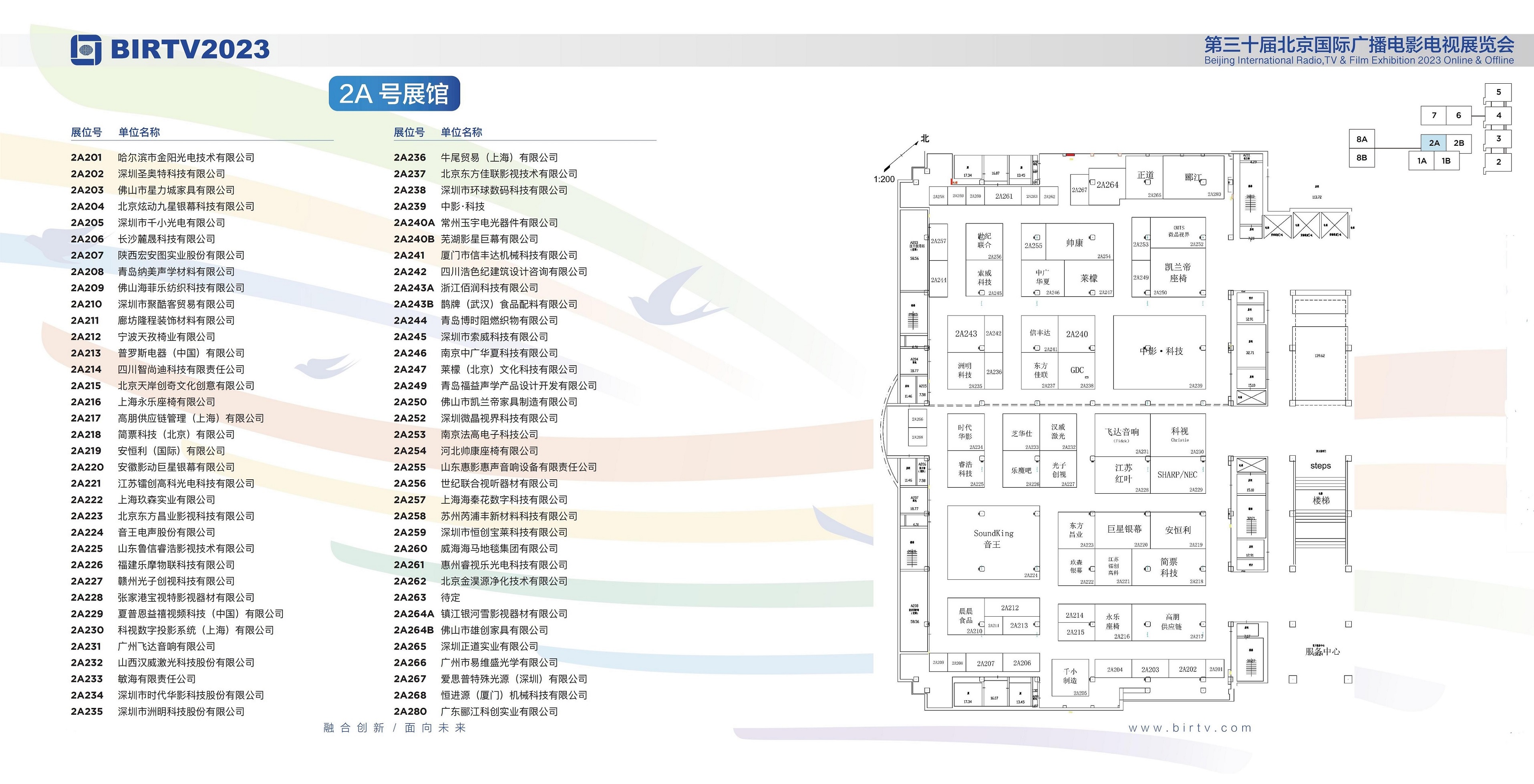Click the "1:200" scale label
This screenshot has height=784, width=1534.
(x=884, y=179)
